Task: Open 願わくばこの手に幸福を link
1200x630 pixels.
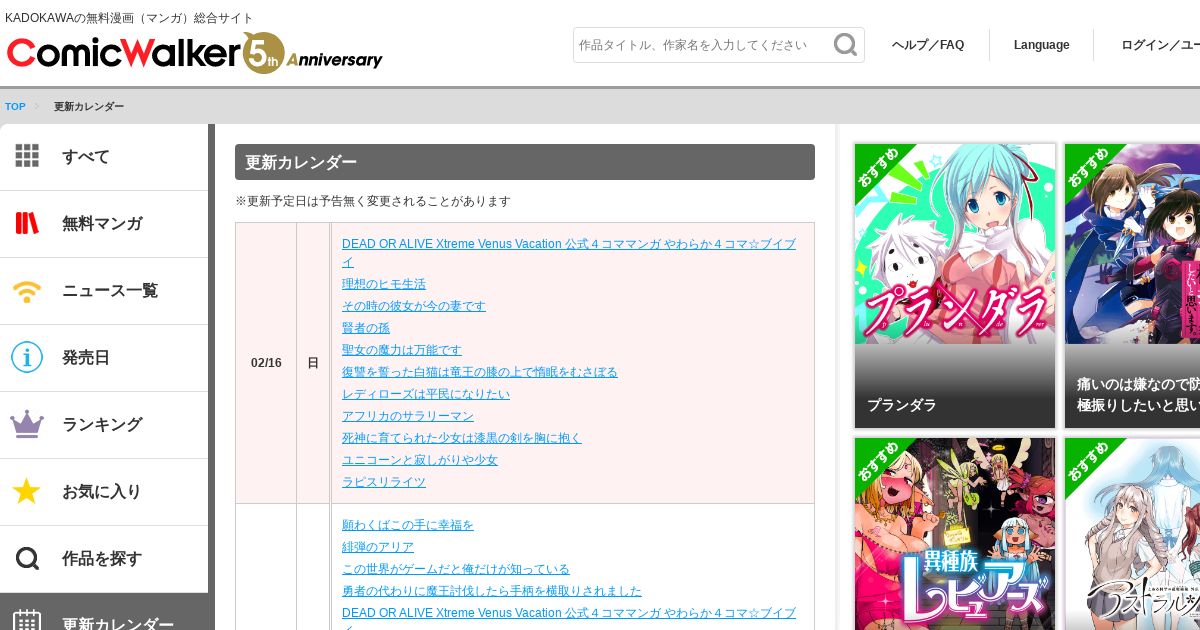Action: click(x=408, y=525)
